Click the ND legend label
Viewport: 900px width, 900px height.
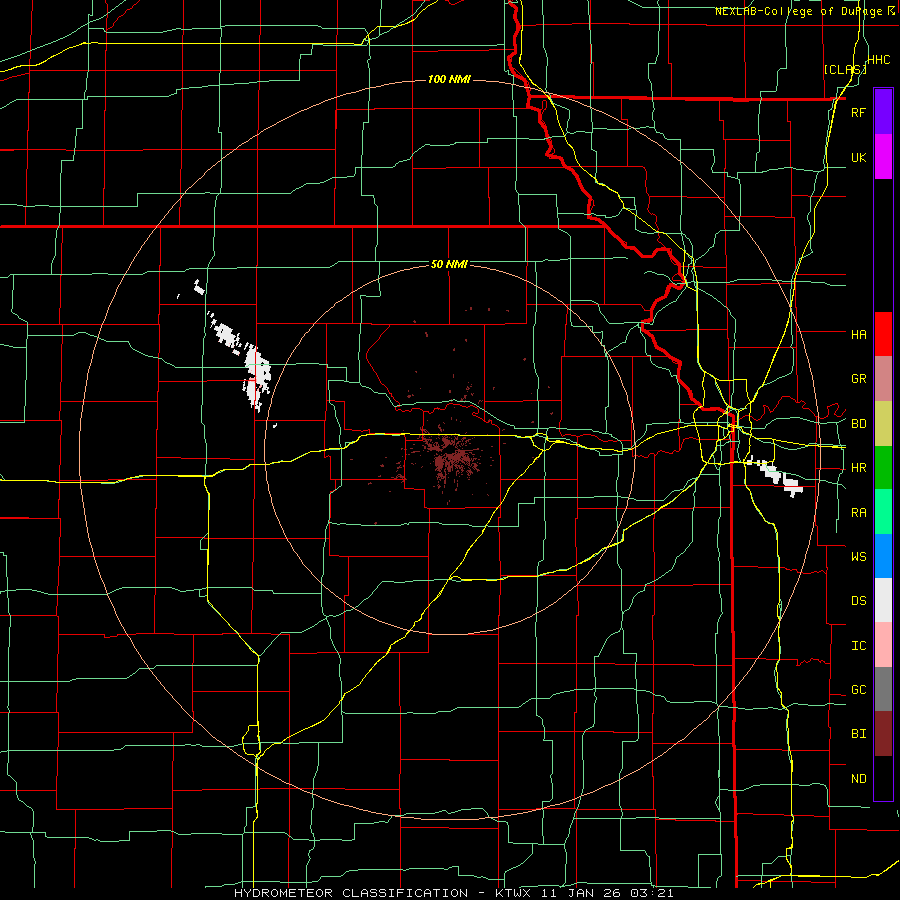pos(858,778)
